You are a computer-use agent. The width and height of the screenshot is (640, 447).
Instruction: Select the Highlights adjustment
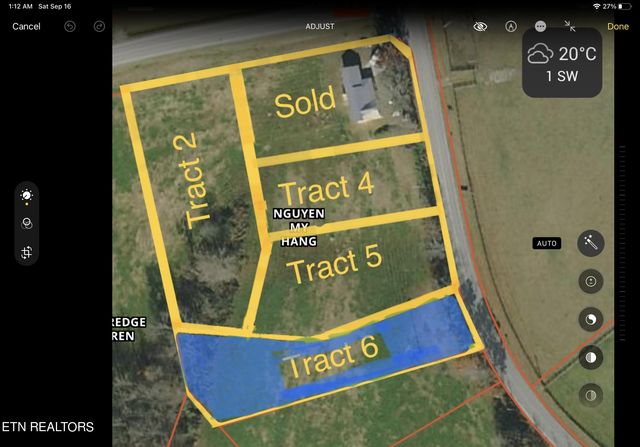[x=591, y=357]
